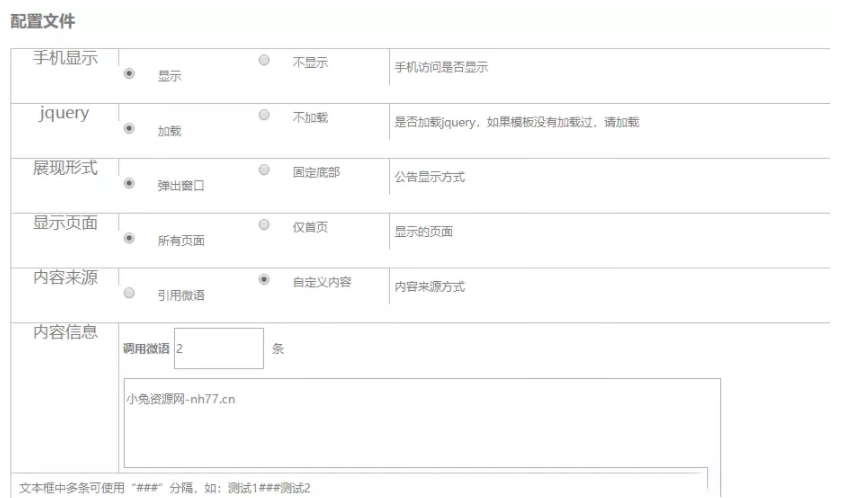
Task: Pick 仅首页 radio for 显示页面
Action: click(264, 224)
